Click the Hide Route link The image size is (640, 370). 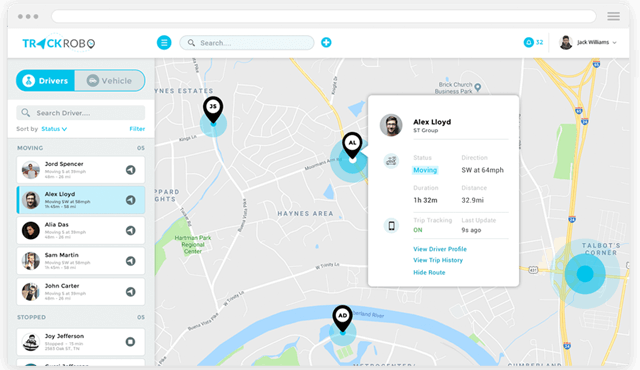coord(429,273)
